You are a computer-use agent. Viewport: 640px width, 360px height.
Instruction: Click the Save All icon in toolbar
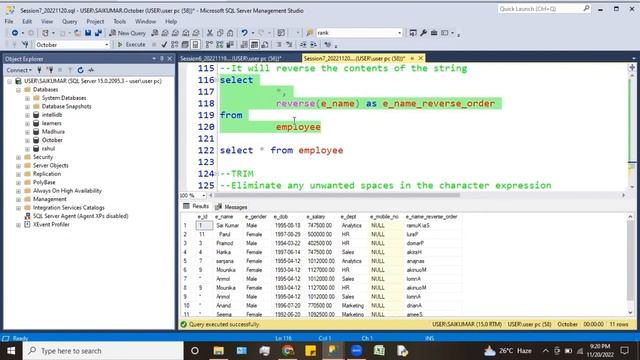[x=98, y=33]
